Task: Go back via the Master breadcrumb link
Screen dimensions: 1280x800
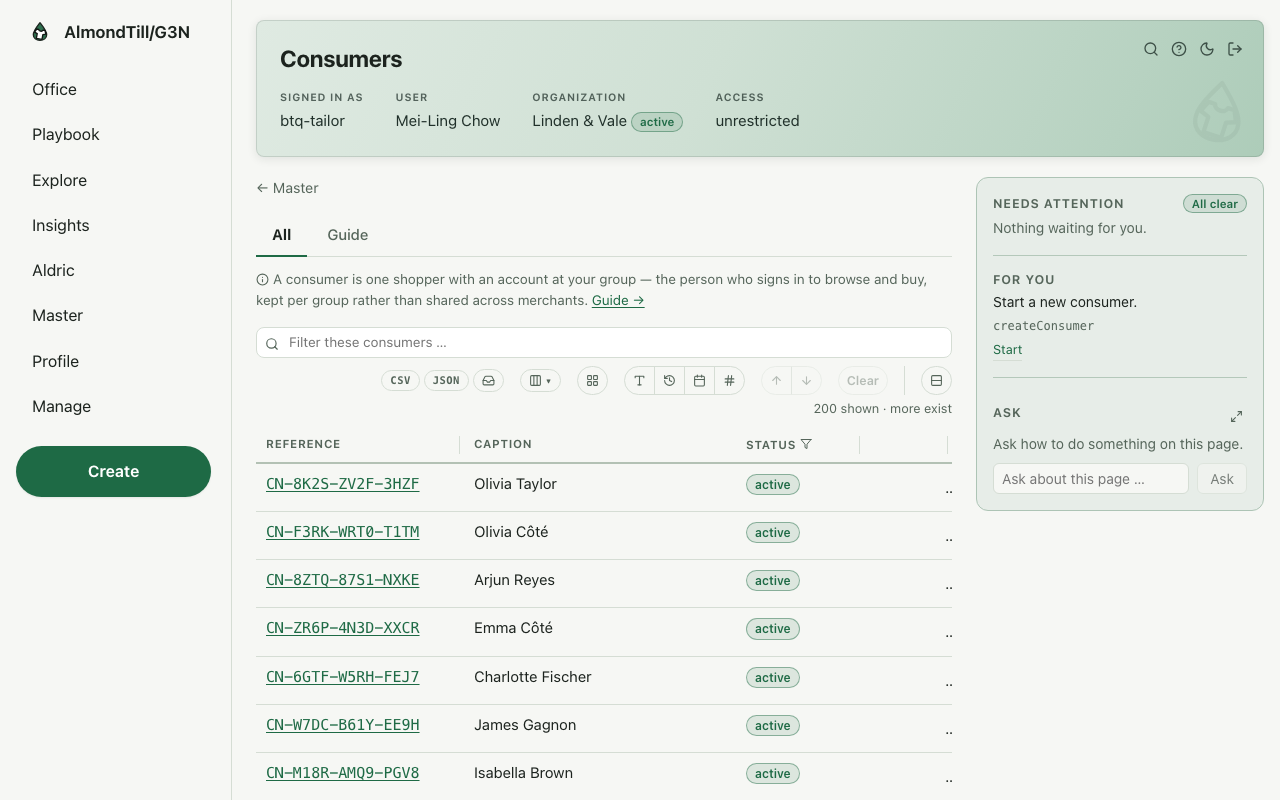Action: (287, 188)
